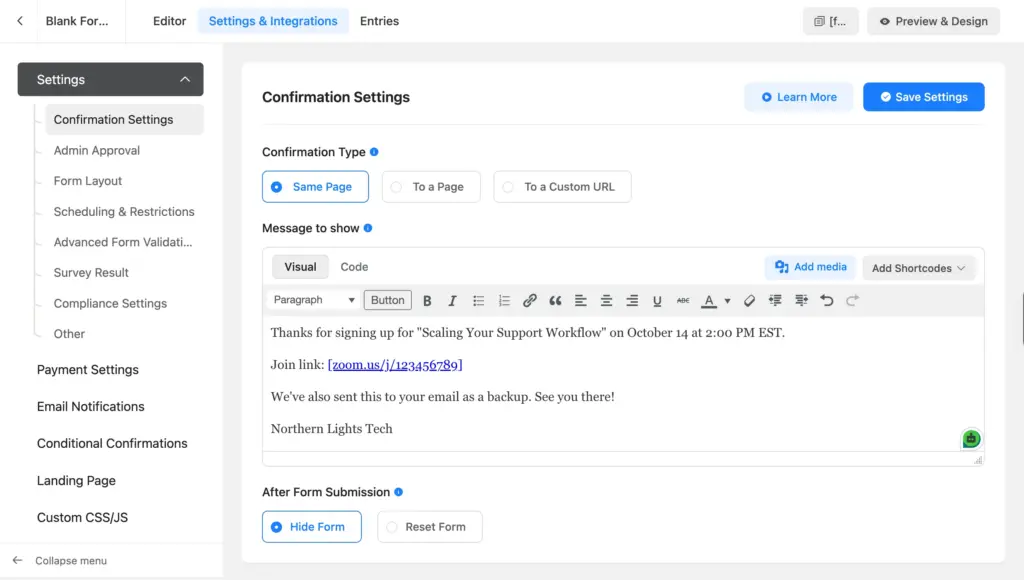Click into the message editor text area
The width and height of the screenshot is (1024, 580).
[x=623, y=383]
